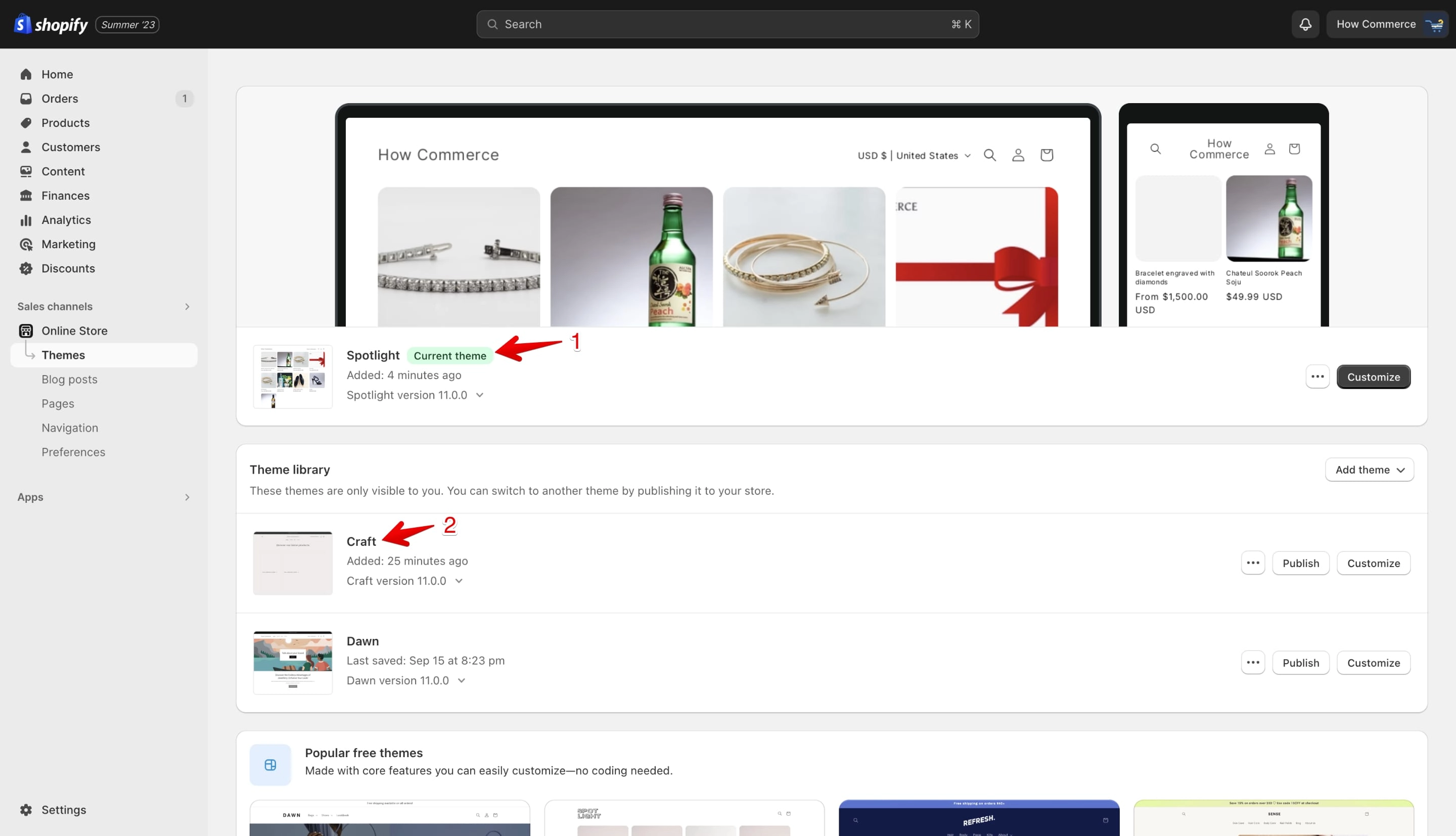The image size is (1456, 836).
Task: Click the Dawn theme thumbnail
Action: [x=293, y=663]
